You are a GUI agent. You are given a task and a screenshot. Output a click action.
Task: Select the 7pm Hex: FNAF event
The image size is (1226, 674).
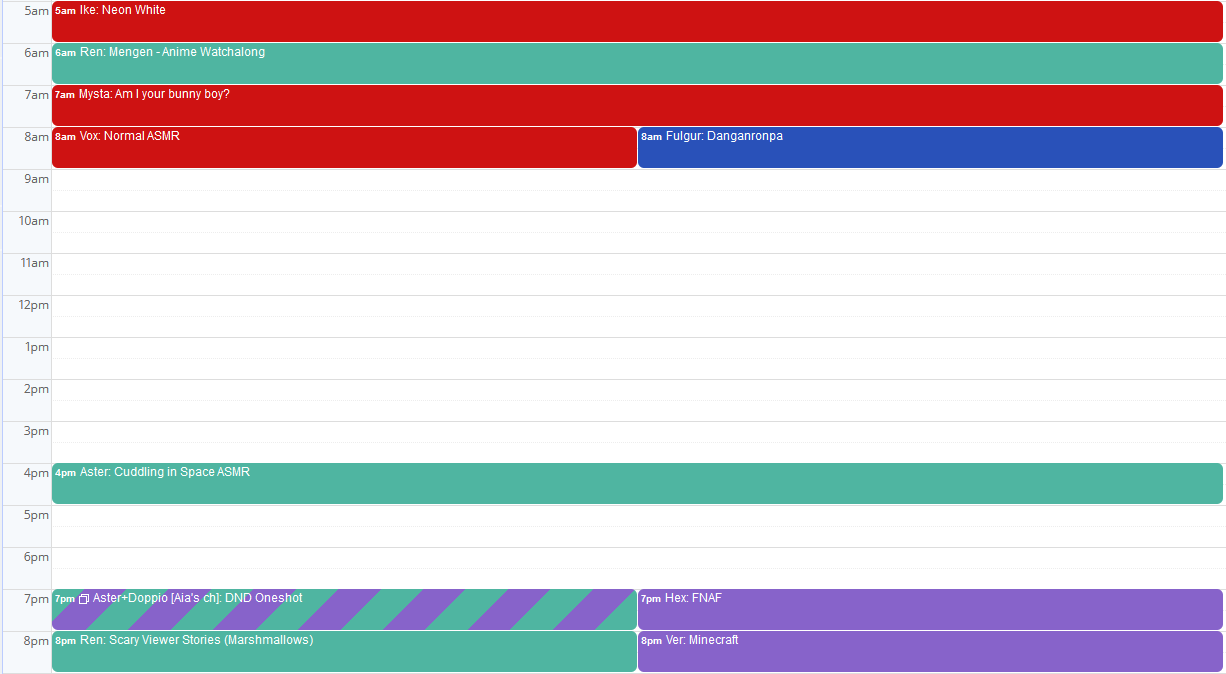point(930,609)
